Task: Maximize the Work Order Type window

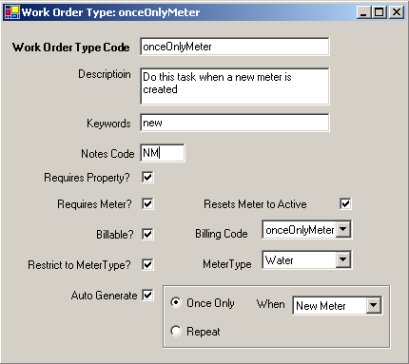Action: tap(379, 13)
